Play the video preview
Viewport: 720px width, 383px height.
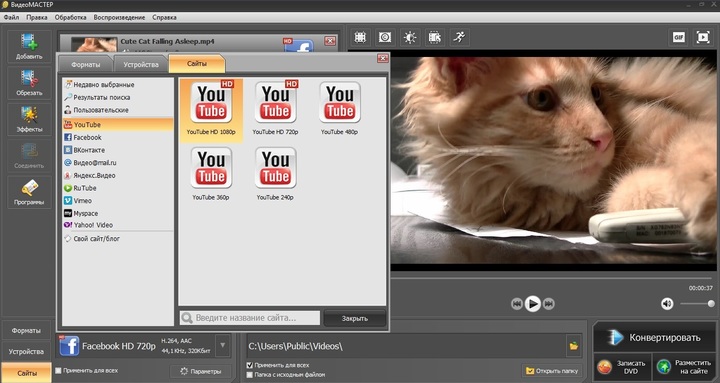click(x=533, y=304)
